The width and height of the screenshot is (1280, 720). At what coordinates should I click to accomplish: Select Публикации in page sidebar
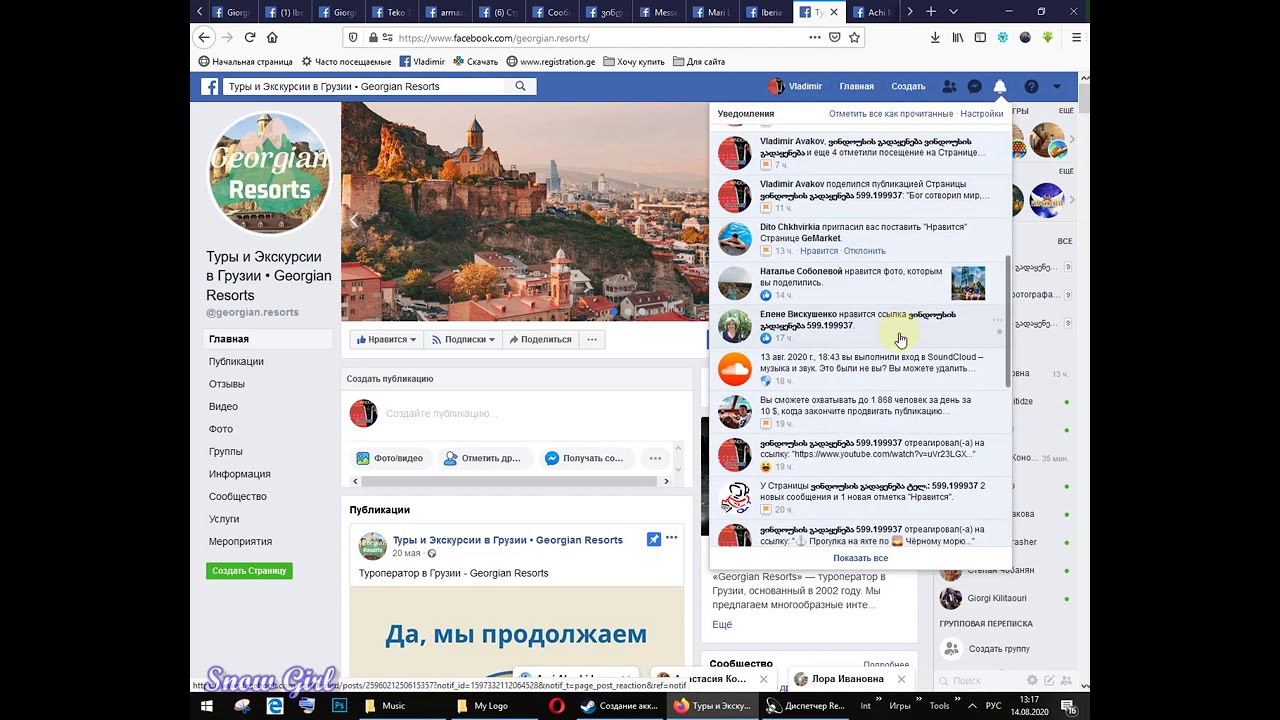(x=236, y=362)
